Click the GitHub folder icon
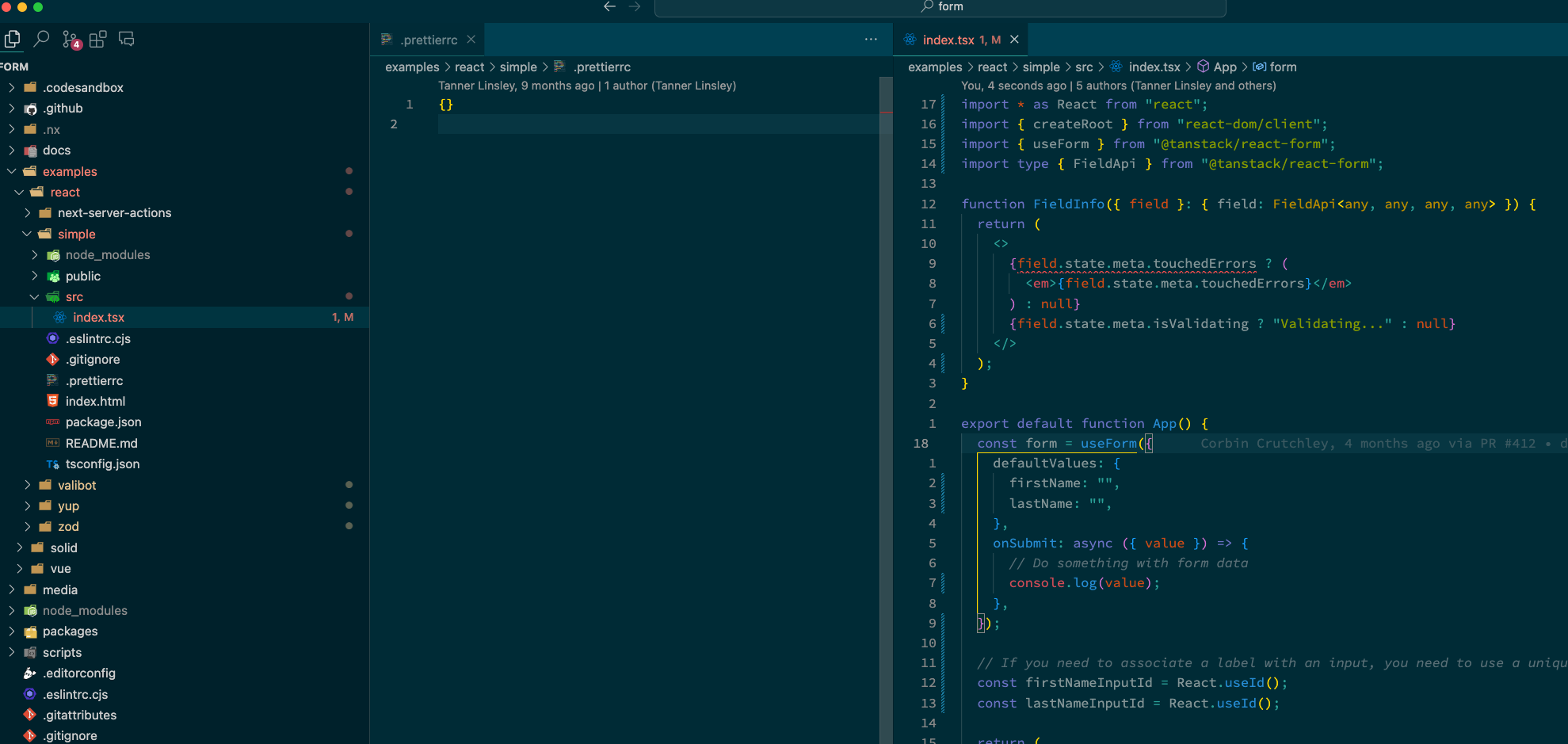This screenshot has width=1568, height=744. tap(30, 109)
